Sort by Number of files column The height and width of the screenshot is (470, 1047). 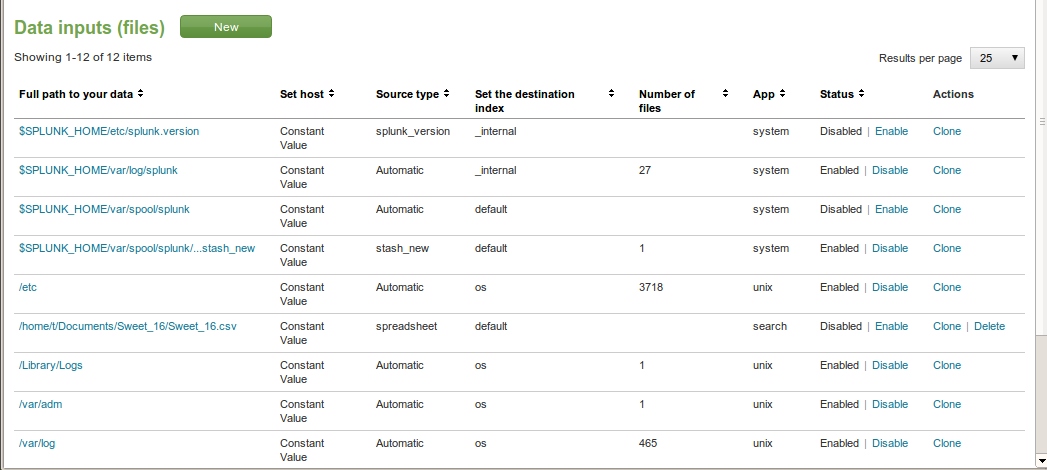[683, 101]
